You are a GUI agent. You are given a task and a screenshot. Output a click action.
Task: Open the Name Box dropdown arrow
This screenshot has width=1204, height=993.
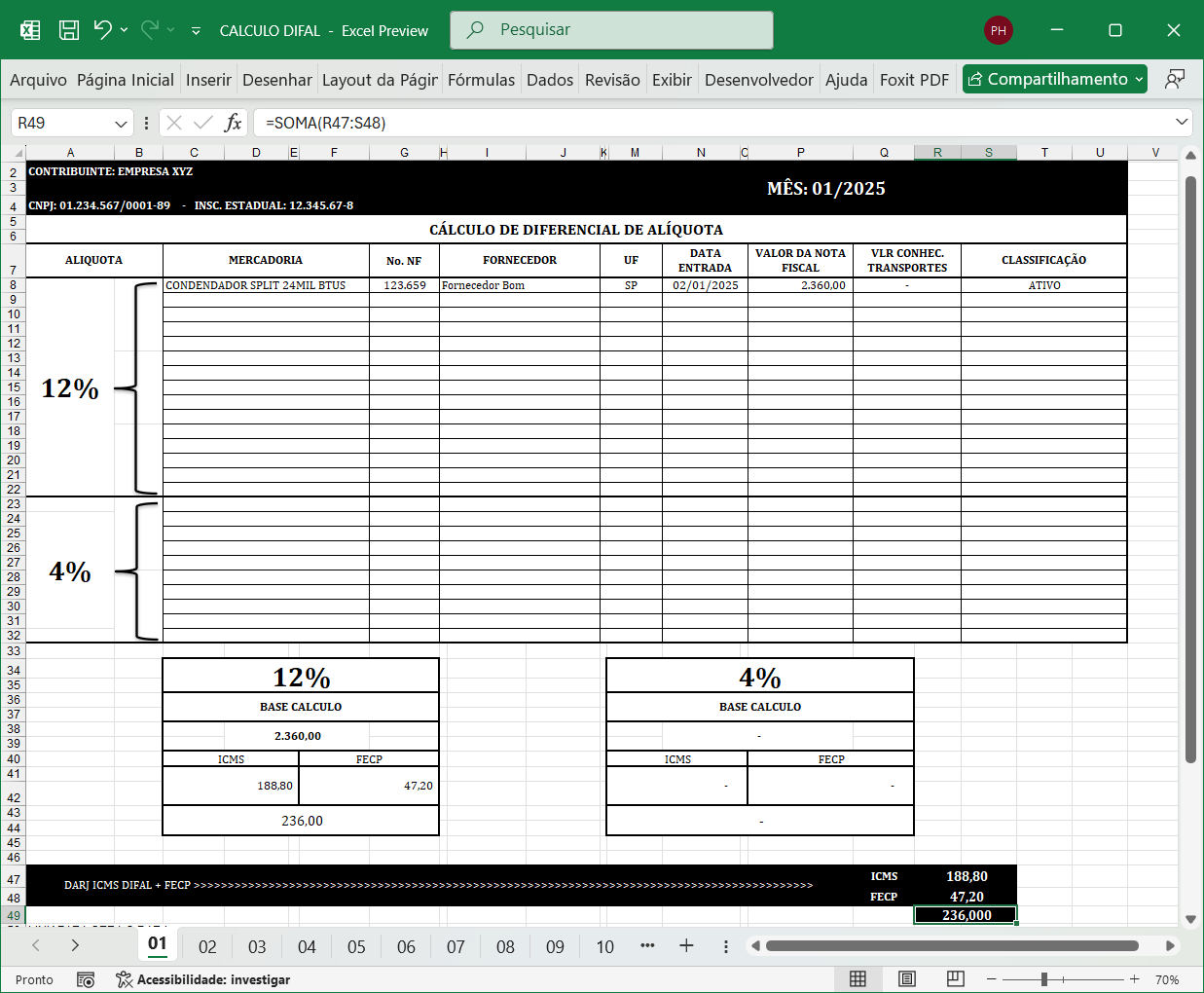pos(121,124)
